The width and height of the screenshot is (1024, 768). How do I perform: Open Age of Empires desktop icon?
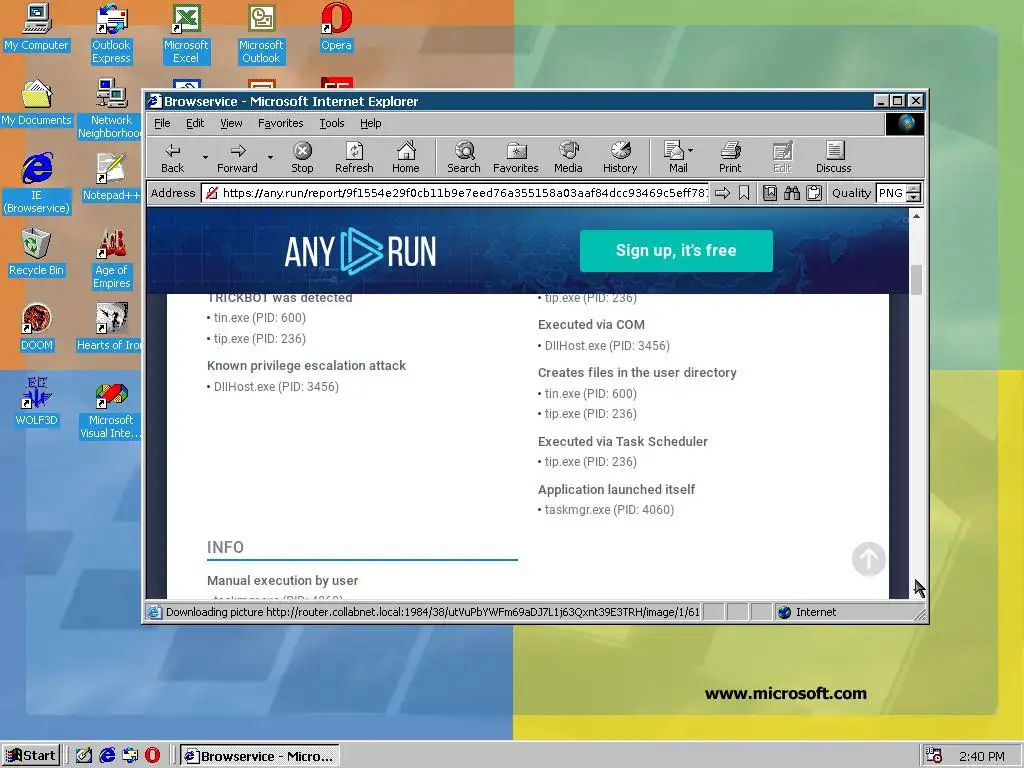point(111,259)
